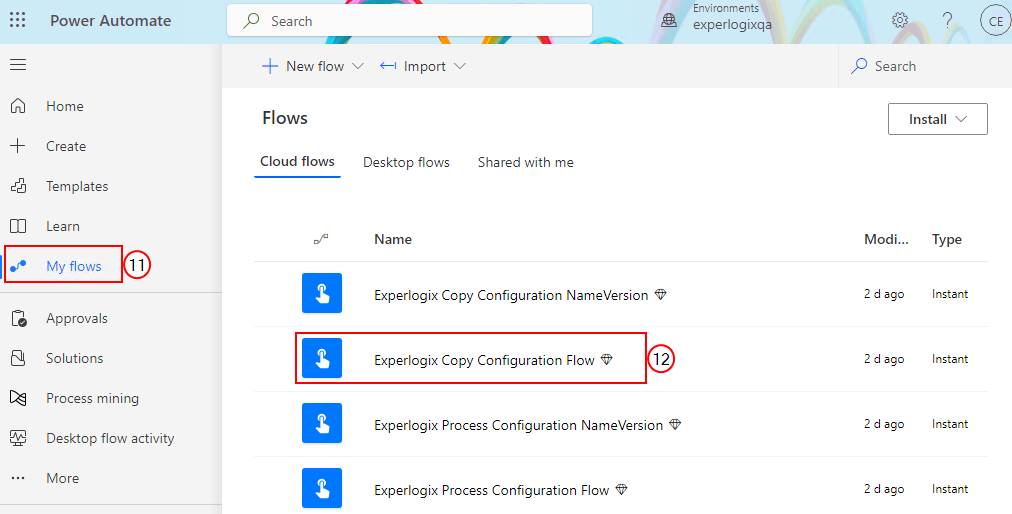Click icon for Experlogix Process Configuration NameVersion
The width and height of the screenshot is (1012, 514).
click(x=322, y=423)
